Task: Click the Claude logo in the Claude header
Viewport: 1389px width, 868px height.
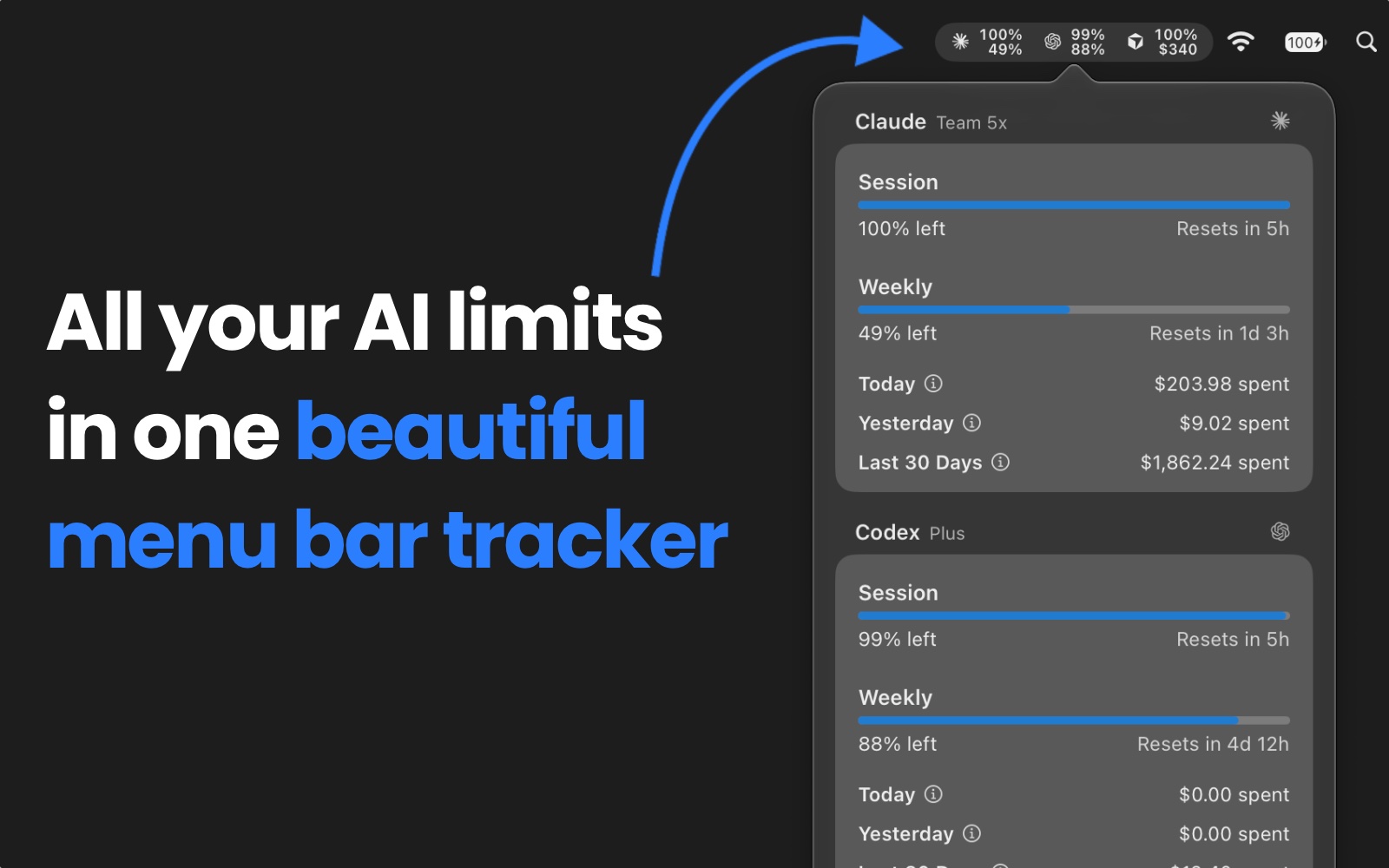Action: point(1280,121)
